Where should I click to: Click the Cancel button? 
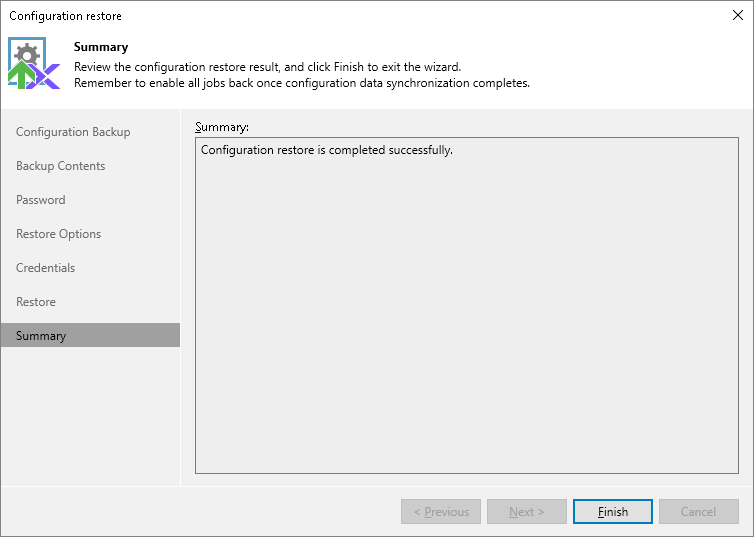click(698, 512)
